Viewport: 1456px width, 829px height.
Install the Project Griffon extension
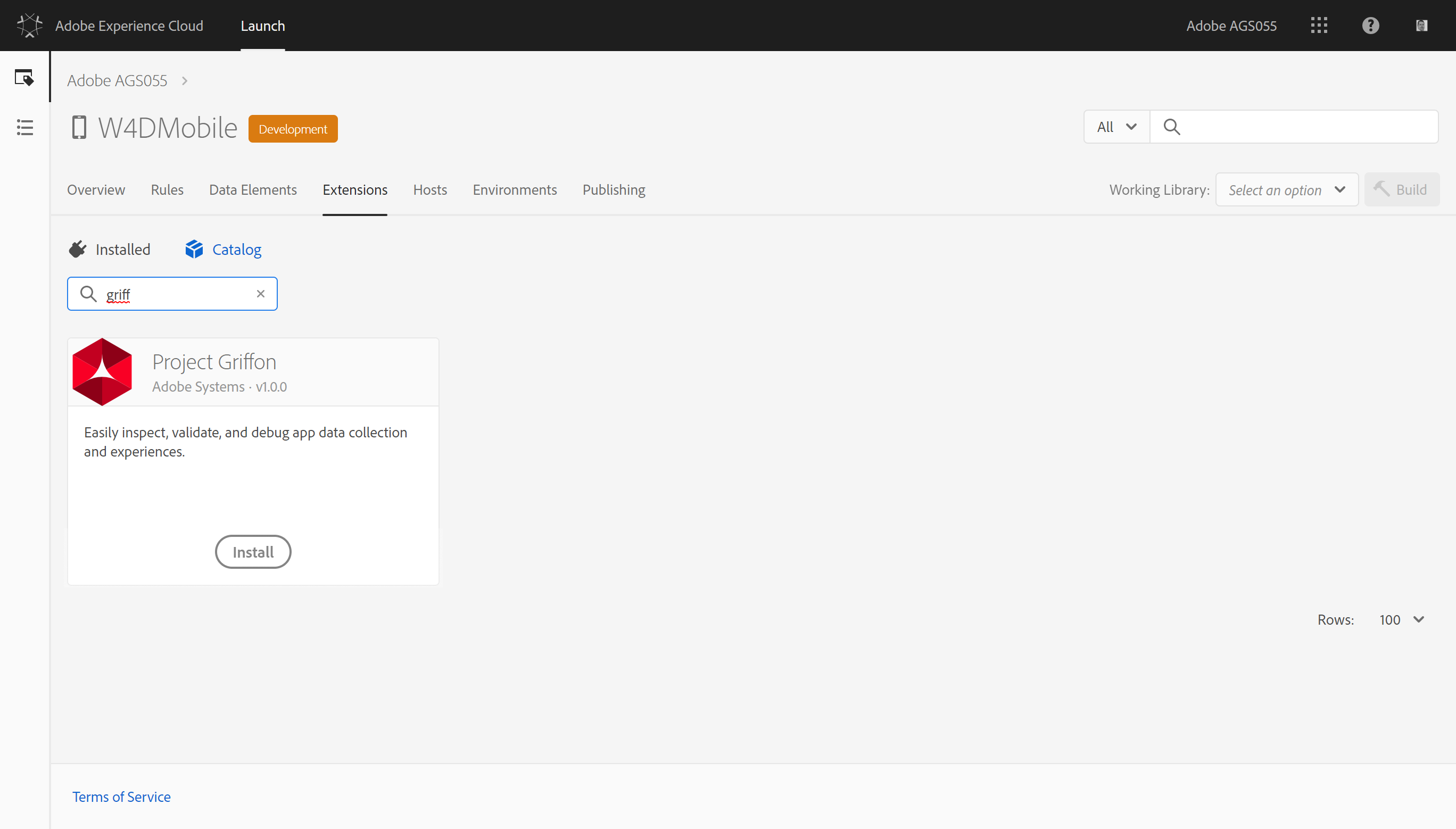(253, 551)
